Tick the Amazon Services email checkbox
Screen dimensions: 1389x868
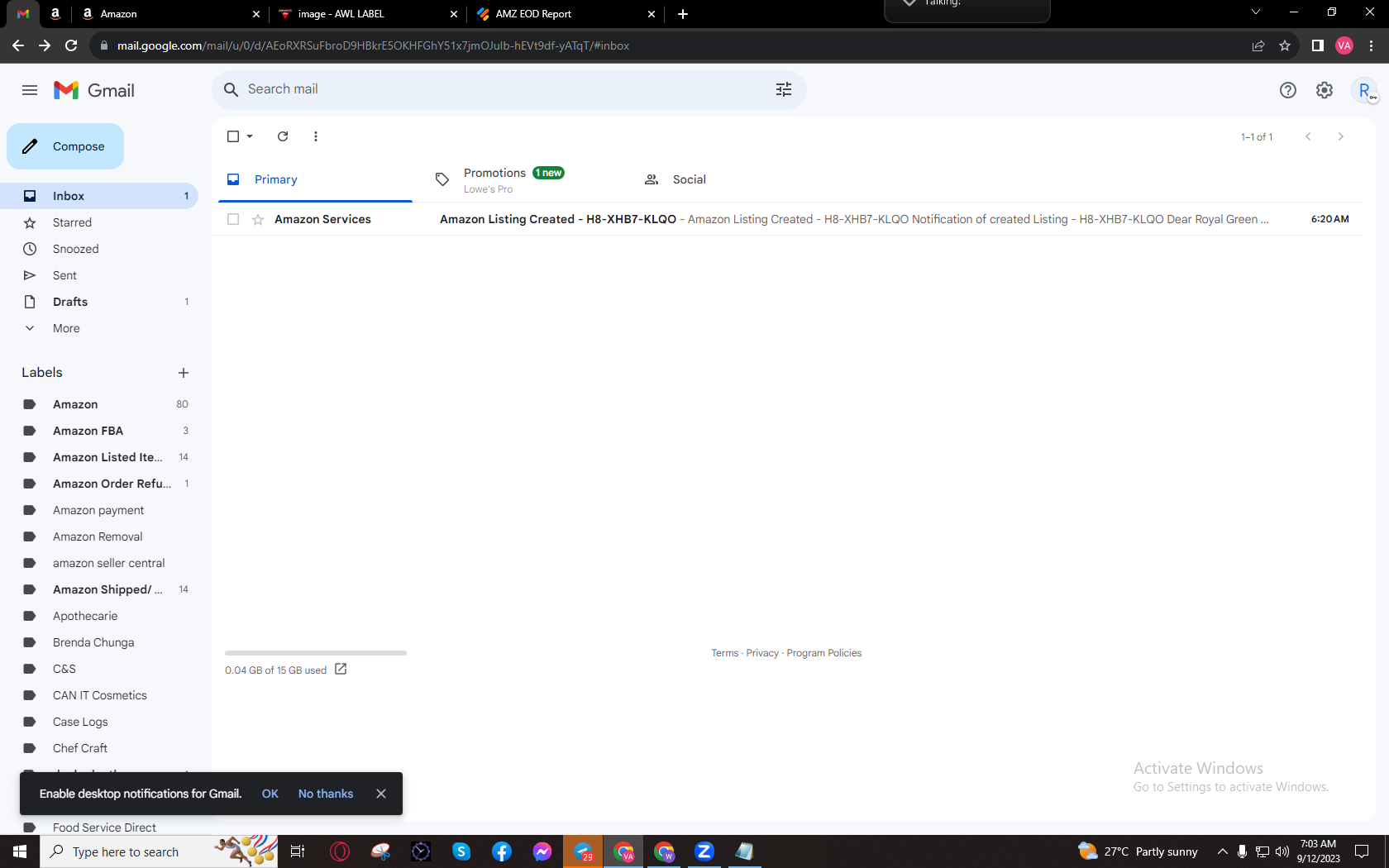click(233, 219)
